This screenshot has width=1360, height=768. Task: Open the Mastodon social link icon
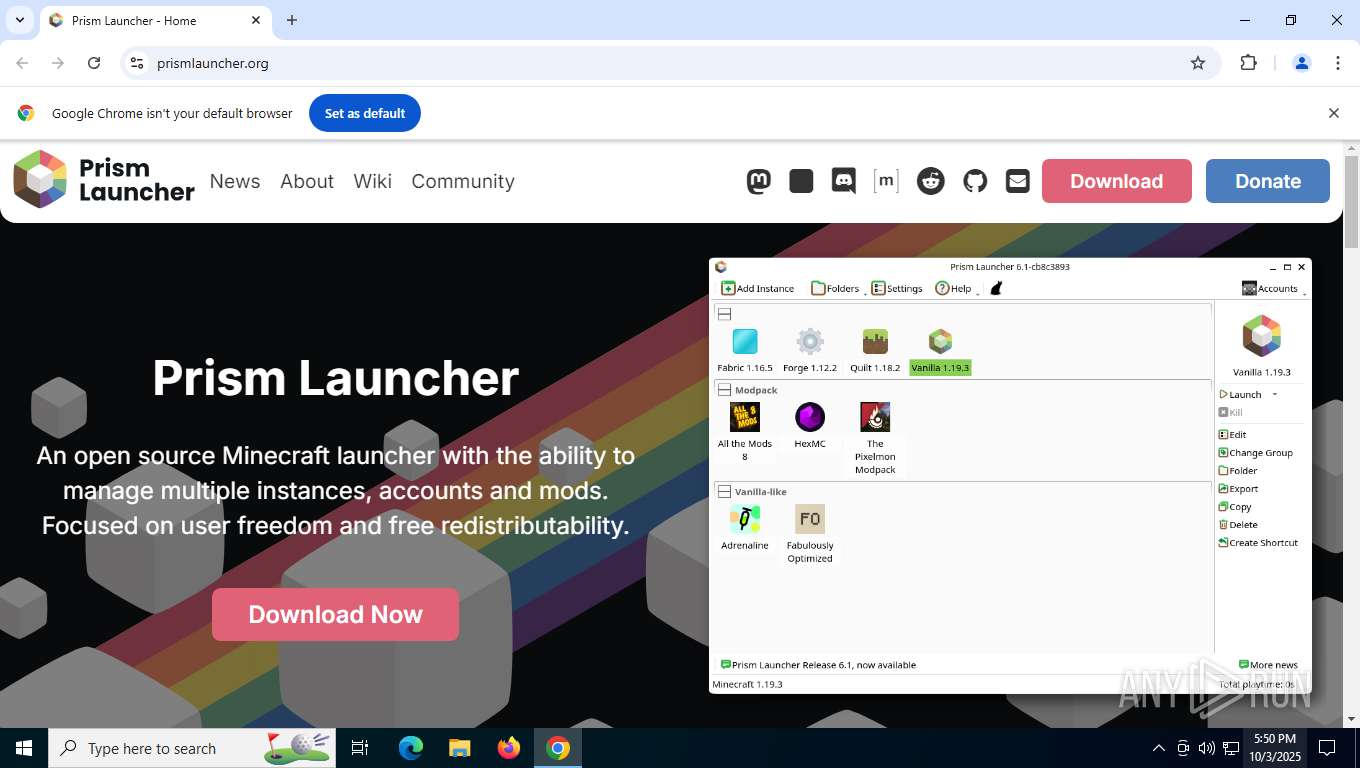coord(759,181)
